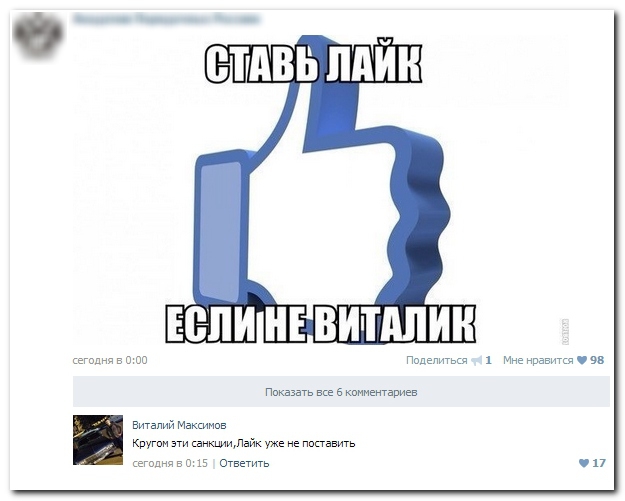Click 'Ответить' to reply to the comment

click(x=244, y=463)
